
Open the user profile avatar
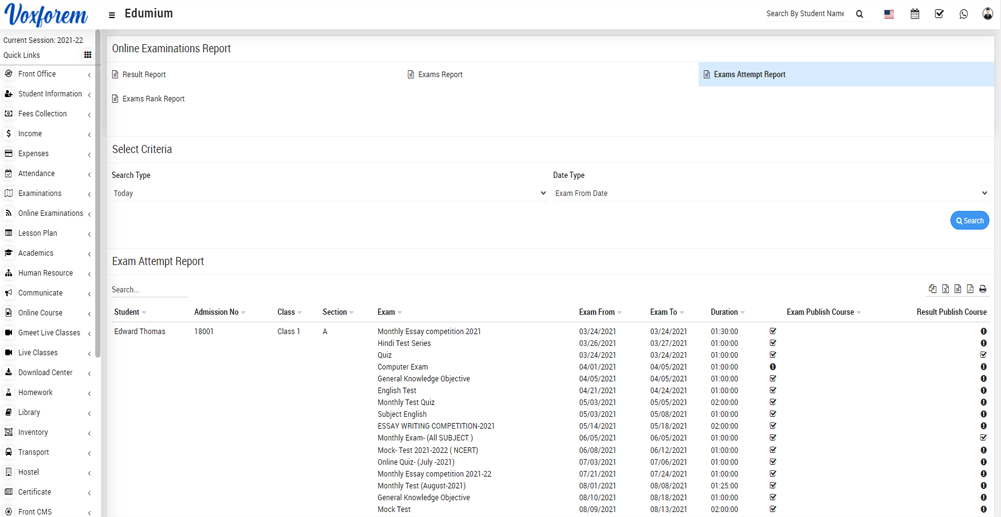[x=988, y=15]
